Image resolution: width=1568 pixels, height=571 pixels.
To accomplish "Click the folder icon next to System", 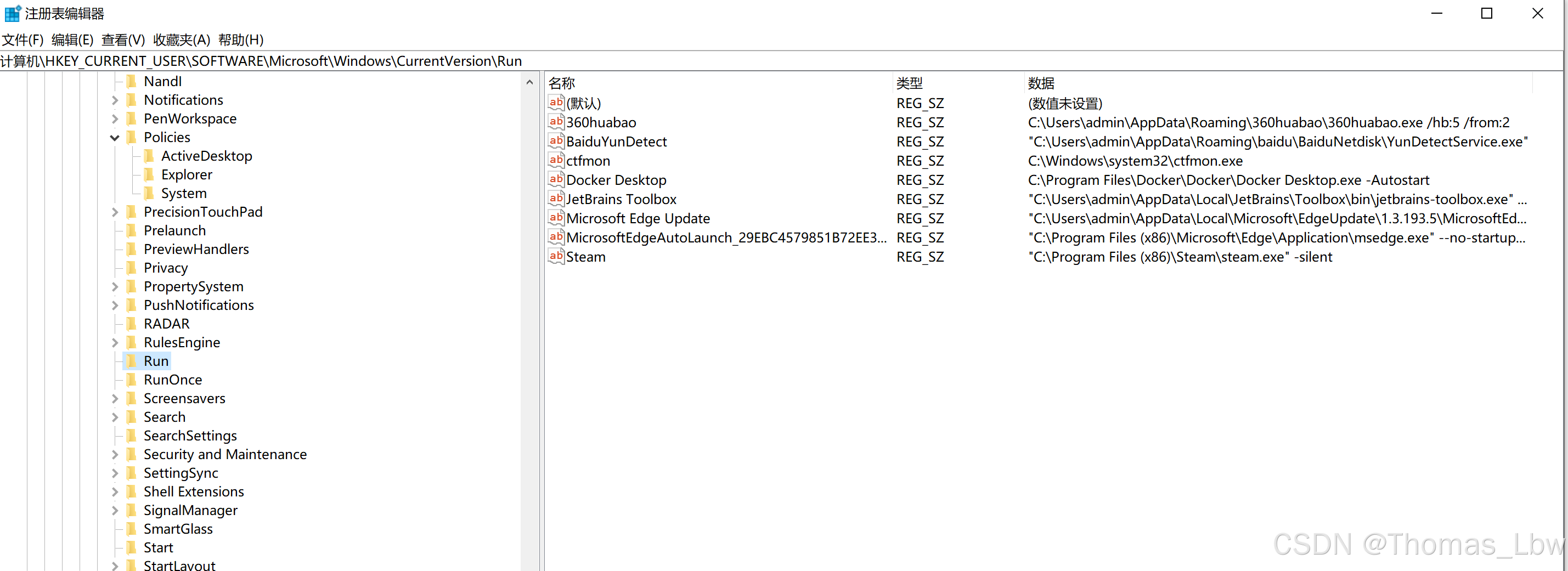I will (149, 193).
